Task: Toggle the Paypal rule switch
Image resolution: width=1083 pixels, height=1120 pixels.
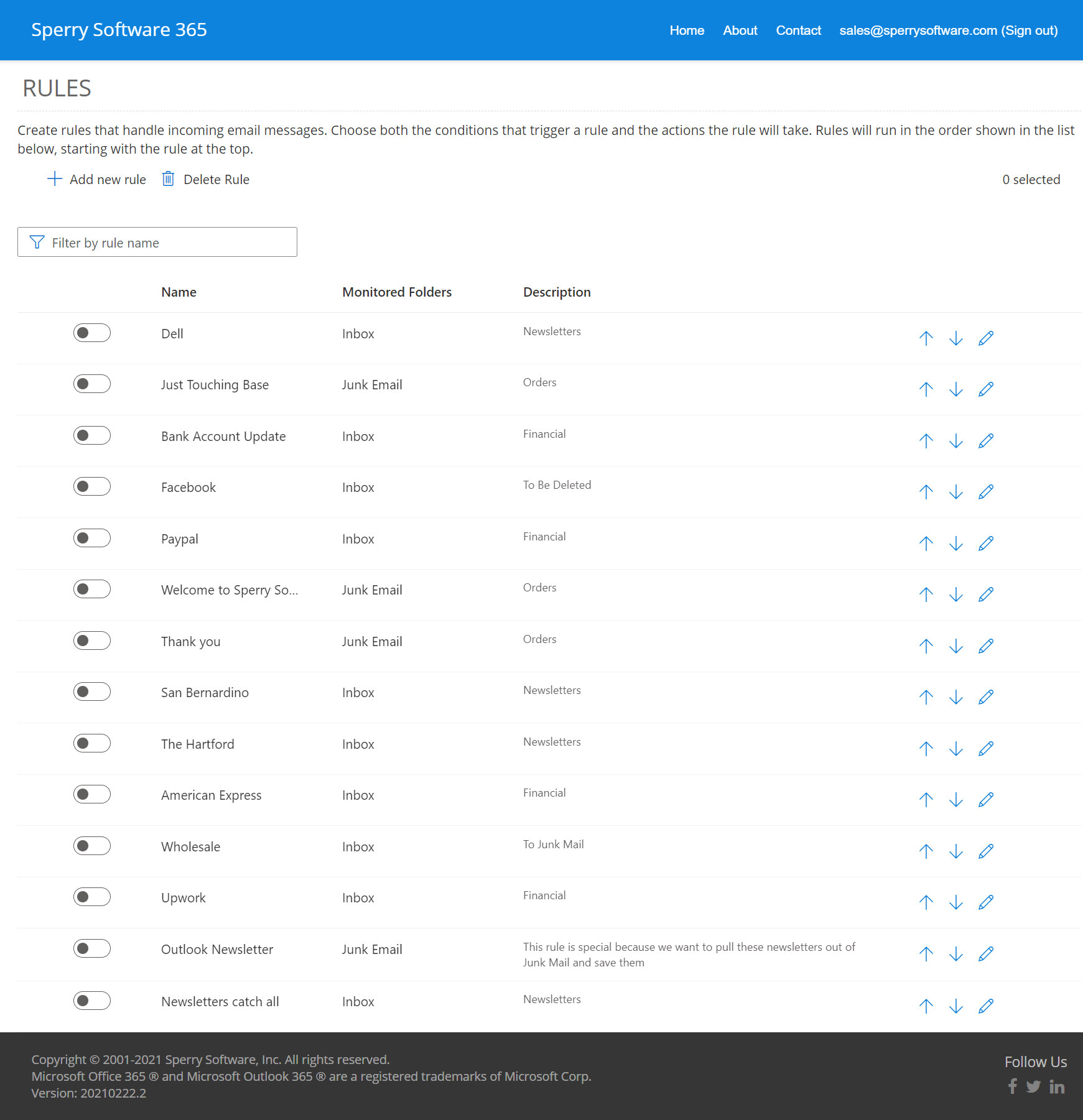Action: tap(92, 538)
